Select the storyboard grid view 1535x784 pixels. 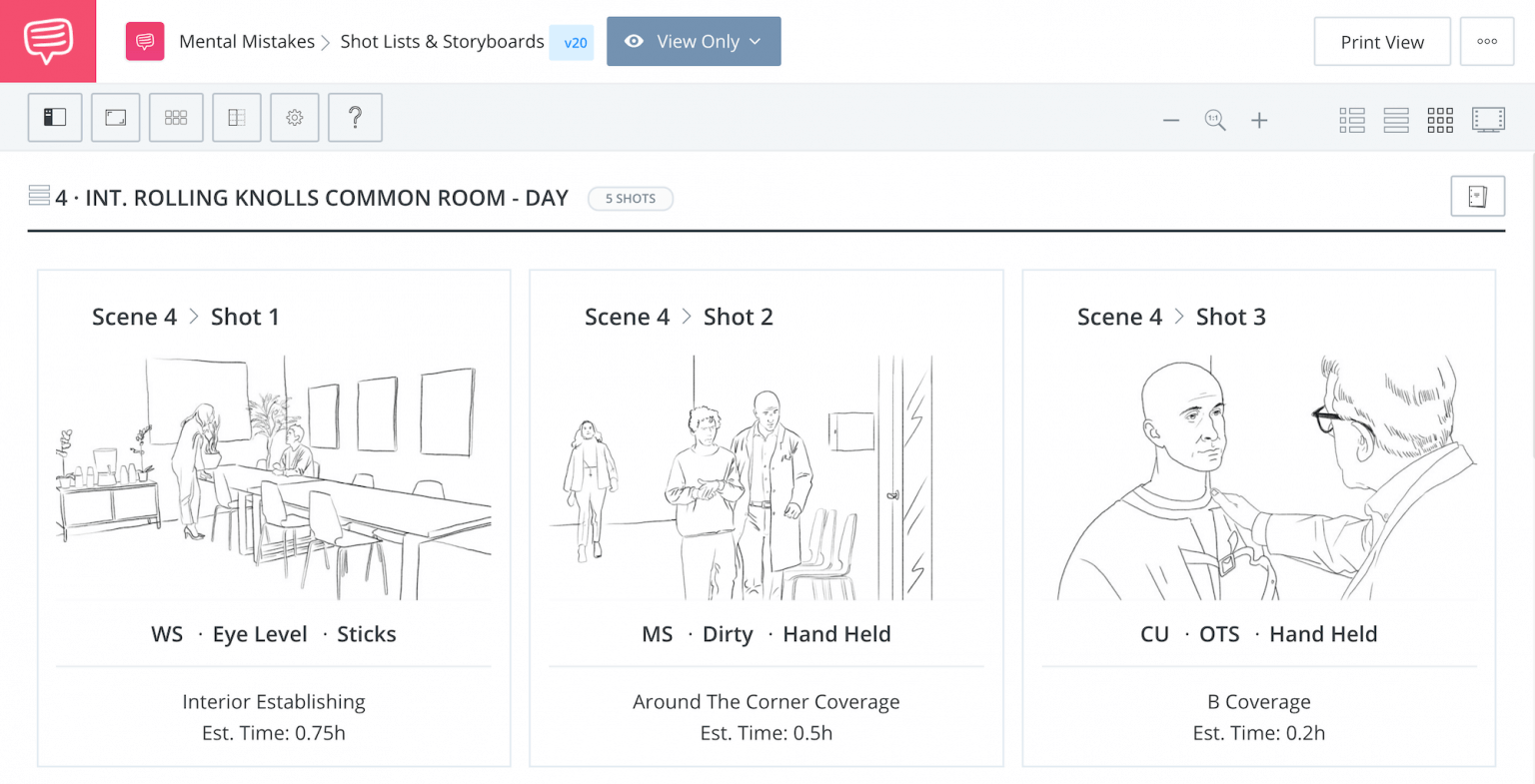pyautogui.click(x=1440, y=121)
